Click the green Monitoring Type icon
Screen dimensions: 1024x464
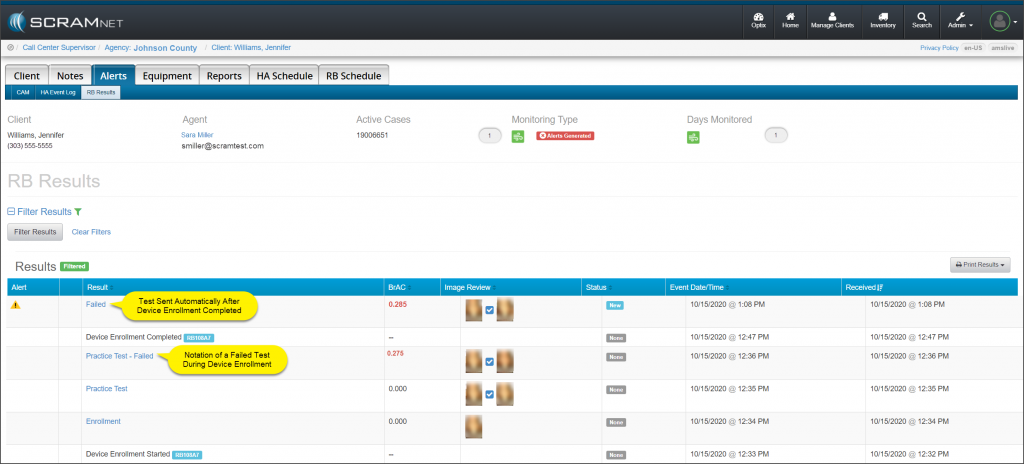tap(518, 137)
